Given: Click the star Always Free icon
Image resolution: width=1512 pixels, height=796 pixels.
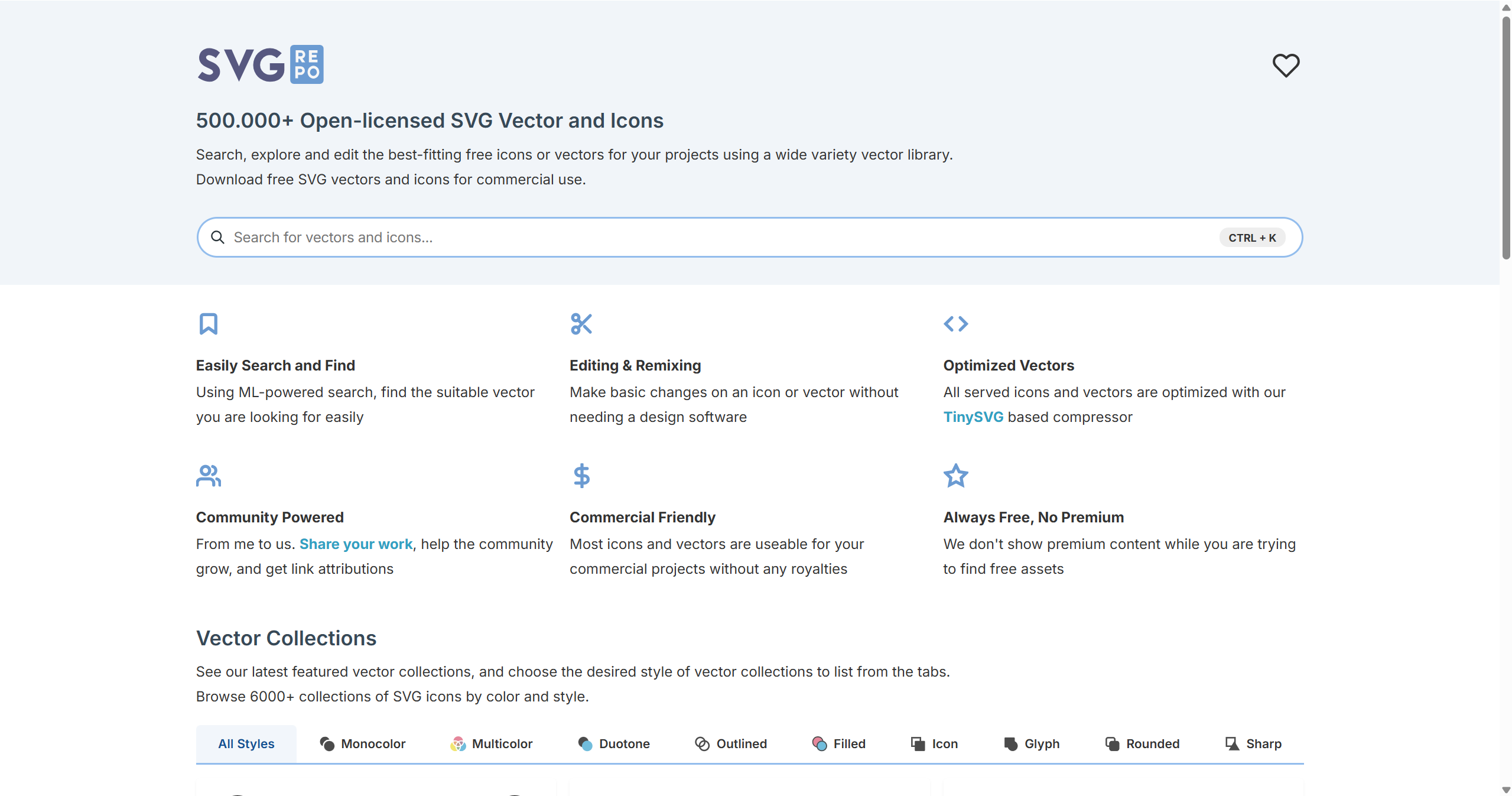Looking at the screenshot, I should pyautogui.click(x=955, y=476).
